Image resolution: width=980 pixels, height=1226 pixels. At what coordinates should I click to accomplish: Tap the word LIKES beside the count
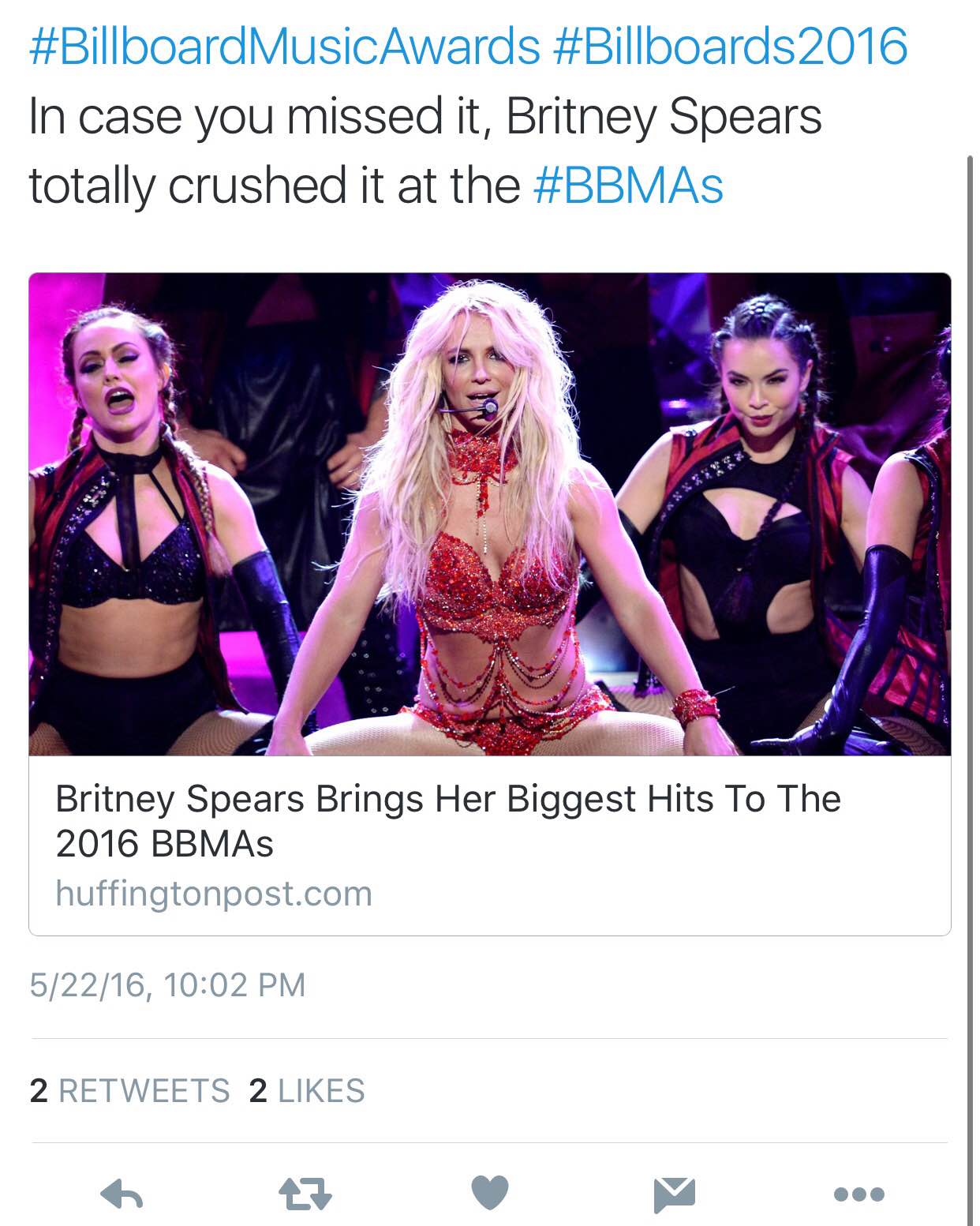321,1090
